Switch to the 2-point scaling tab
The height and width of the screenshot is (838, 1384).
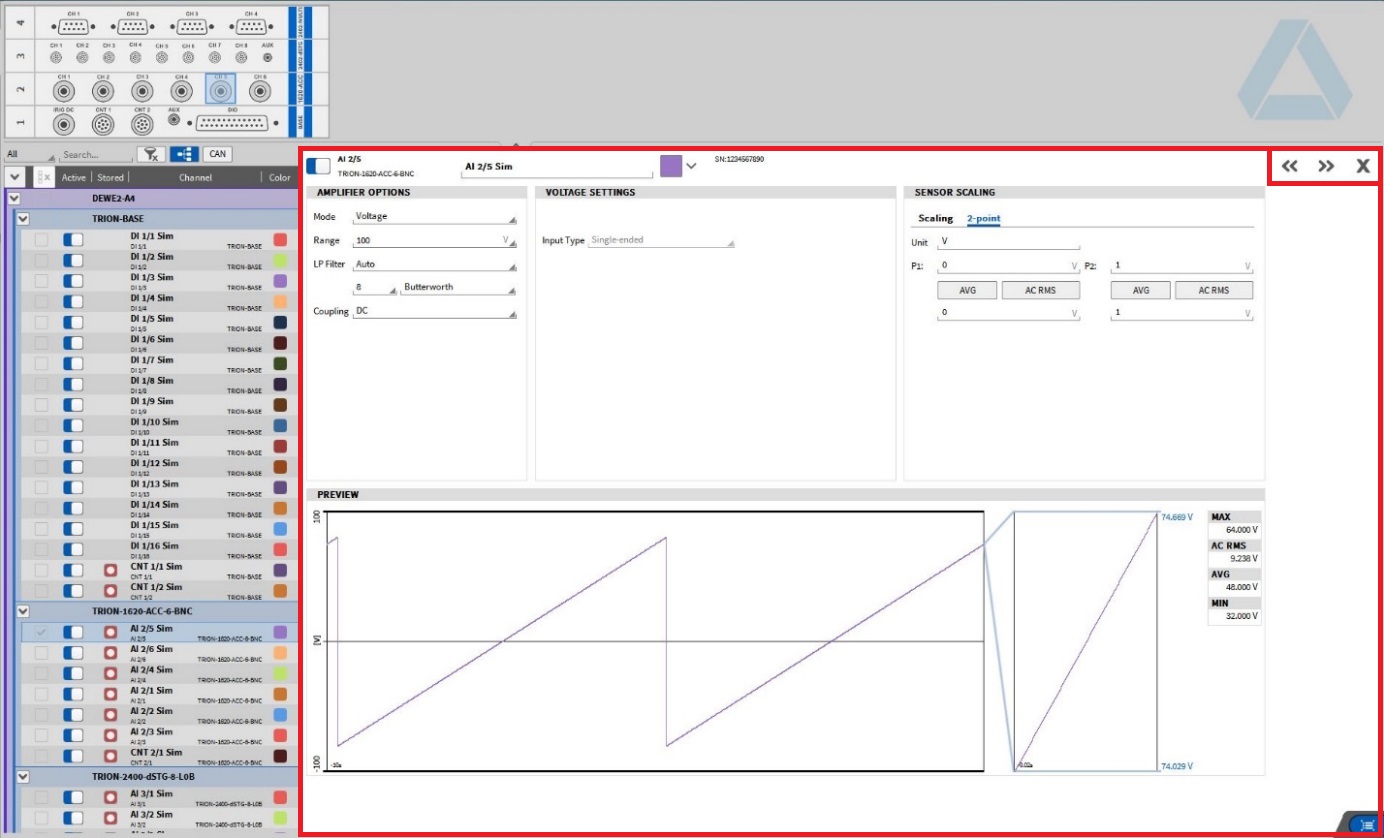983,218
